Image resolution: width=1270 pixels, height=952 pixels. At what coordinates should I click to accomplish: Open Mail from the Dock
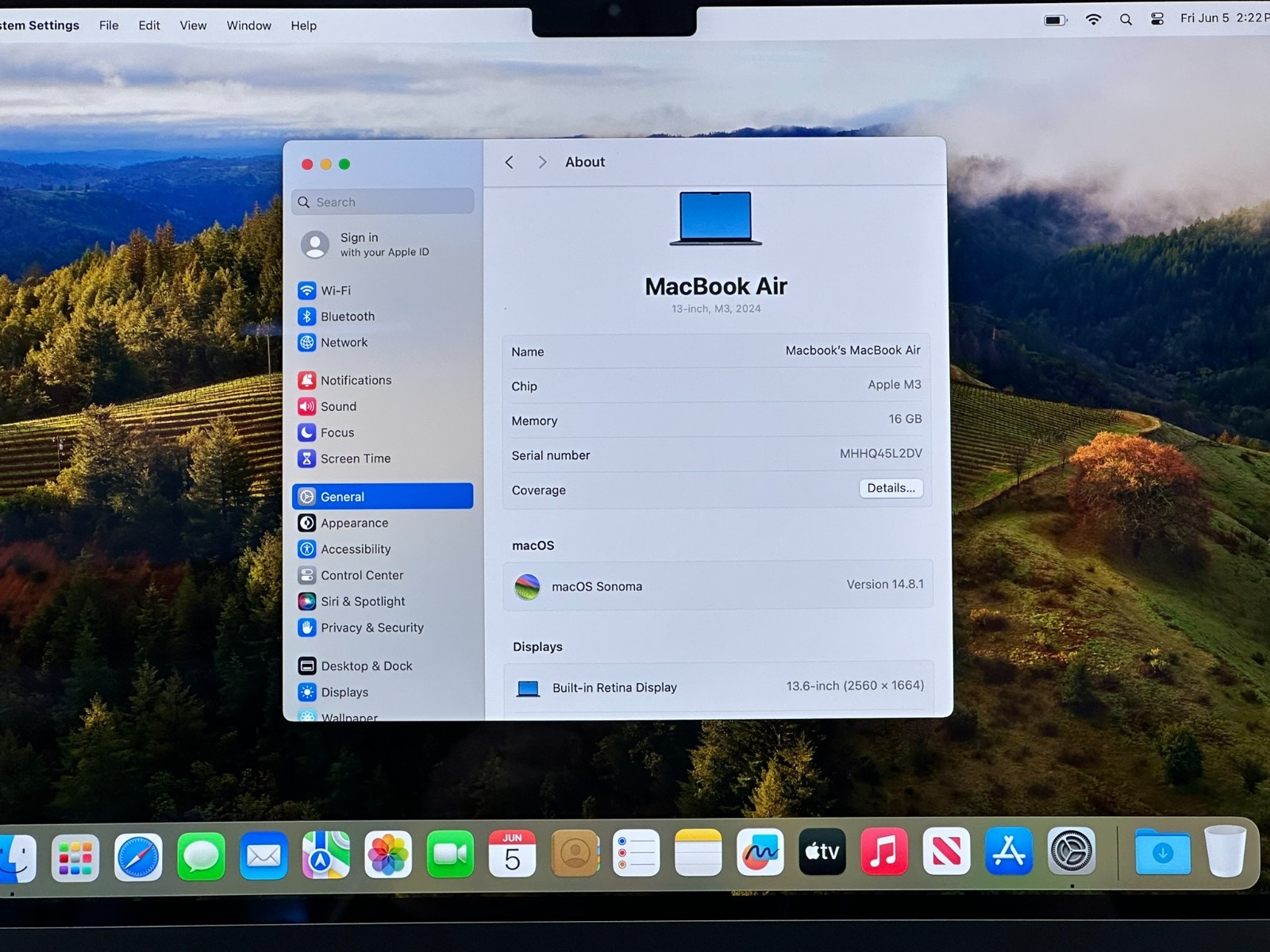(x=264, y=856)
